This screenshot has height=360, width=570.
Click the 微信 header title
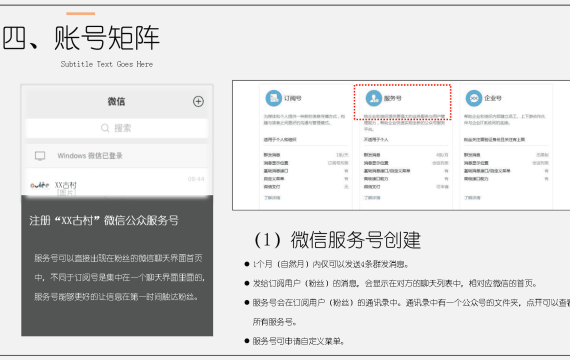[116, 101]
